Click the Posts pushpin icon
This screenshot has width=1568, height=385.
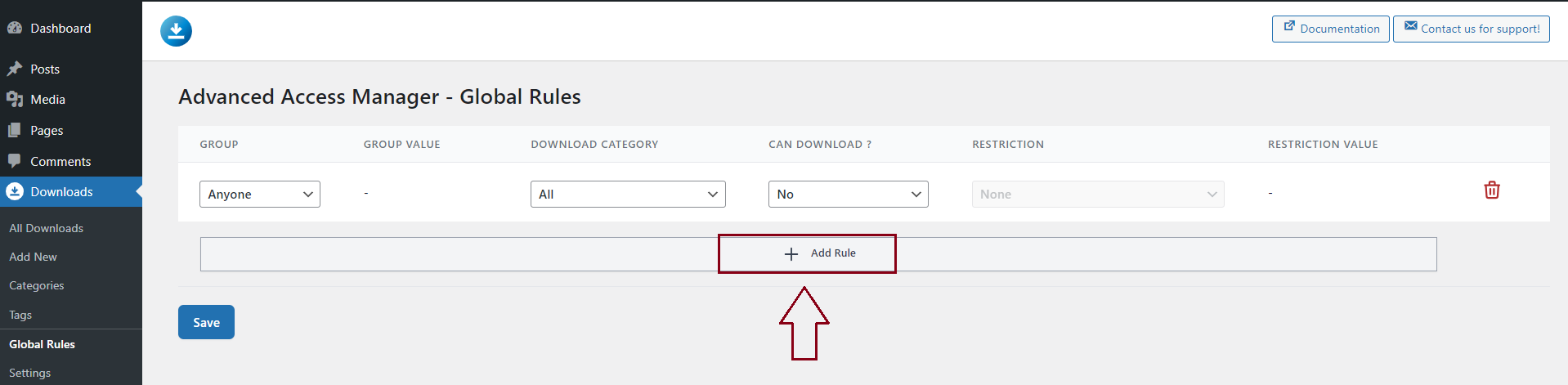coord(15,69)
